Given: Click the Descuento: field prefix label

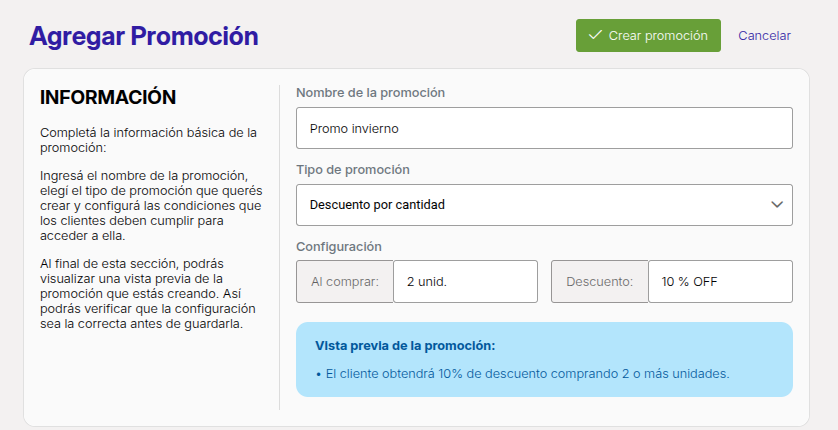Looking at the screenshot, I should (600, 282).
